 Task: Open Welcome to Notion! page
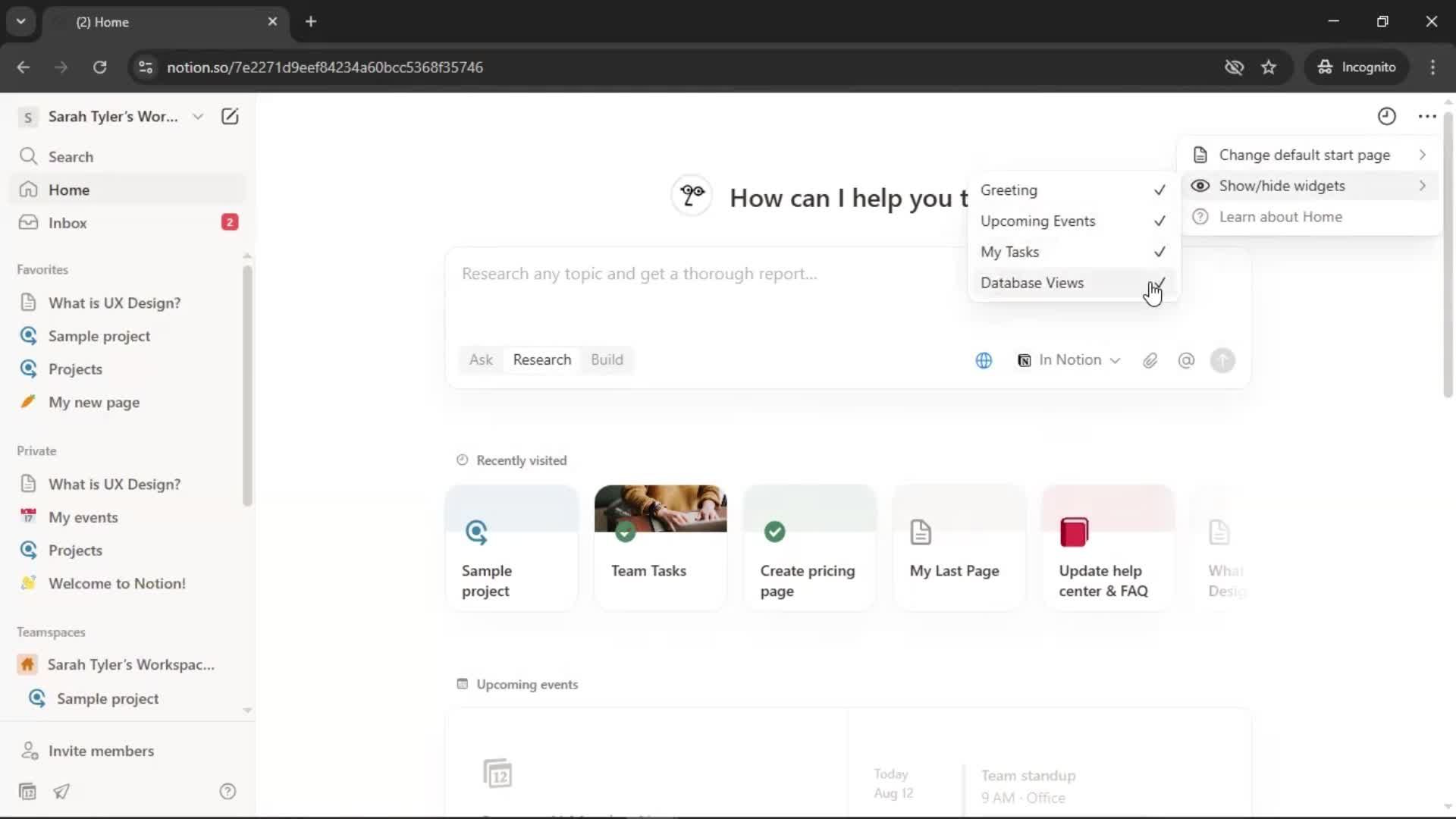point(127,583)
